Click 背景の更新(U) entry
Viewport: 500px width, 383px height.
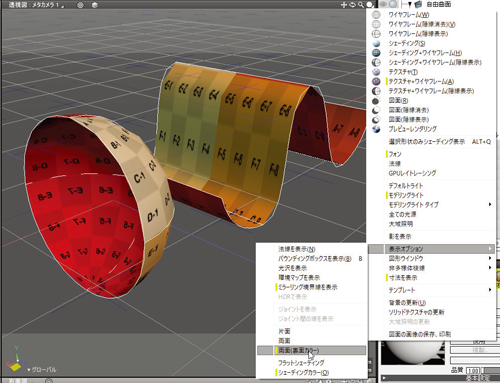pyautogui.click(x=407, y=303)
